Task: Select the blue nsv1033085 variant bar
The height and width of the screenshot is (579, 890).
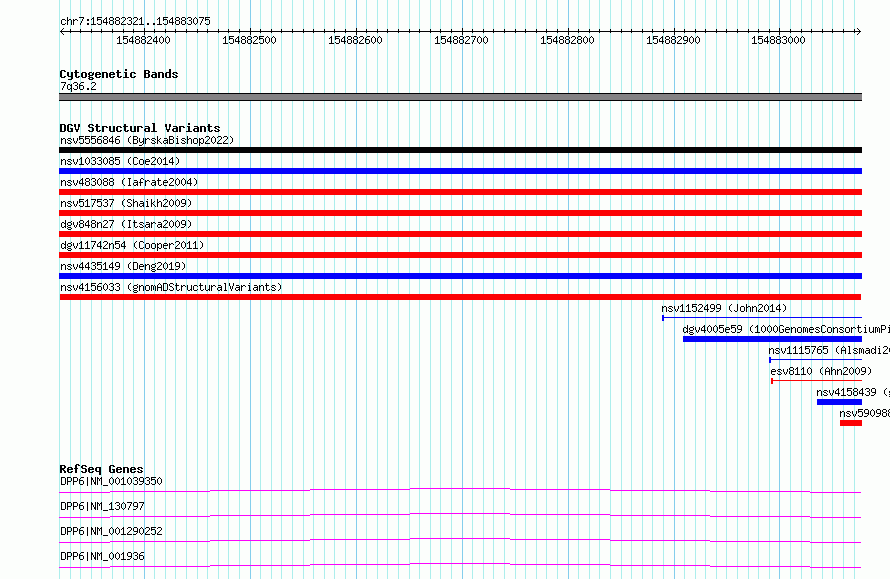Action: coord(460,171)
